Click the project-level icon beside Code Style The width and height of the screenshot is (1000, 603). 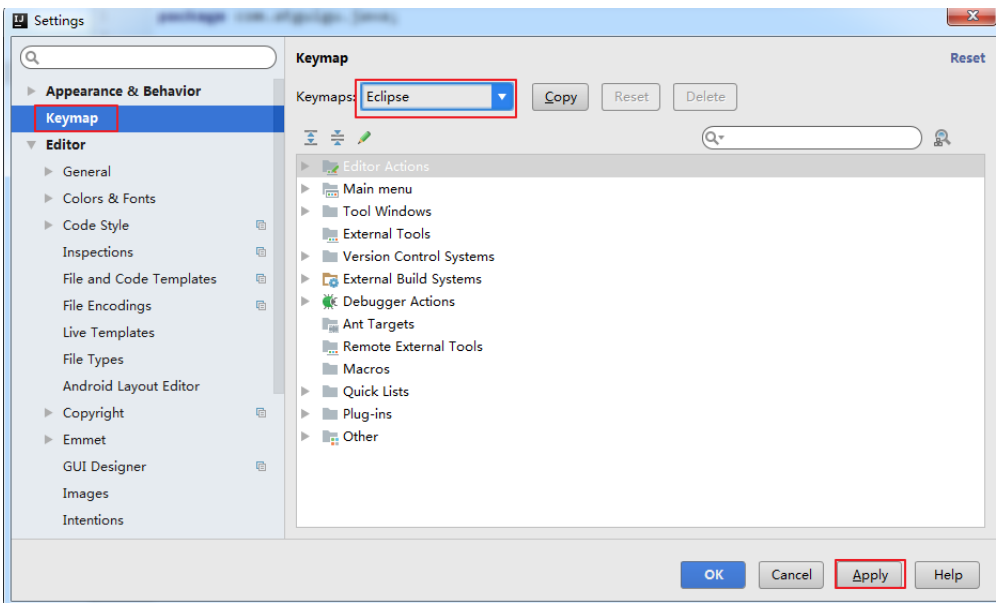point(261,225)
